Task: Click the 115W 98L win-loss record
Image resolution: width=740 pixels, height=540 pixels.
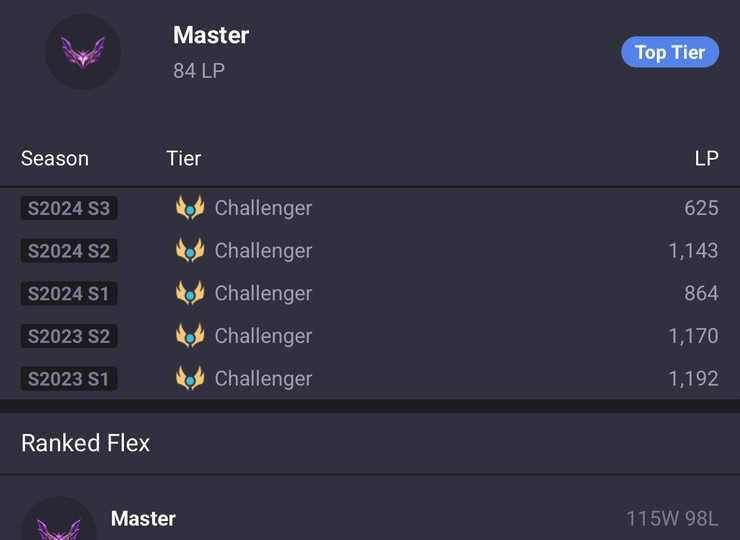Action: tap(673, 519)
